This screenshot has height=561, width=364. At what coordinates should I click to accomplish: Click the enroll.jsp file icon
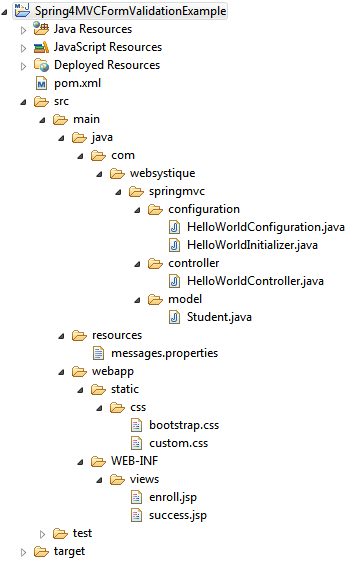[x=136, y=497]
